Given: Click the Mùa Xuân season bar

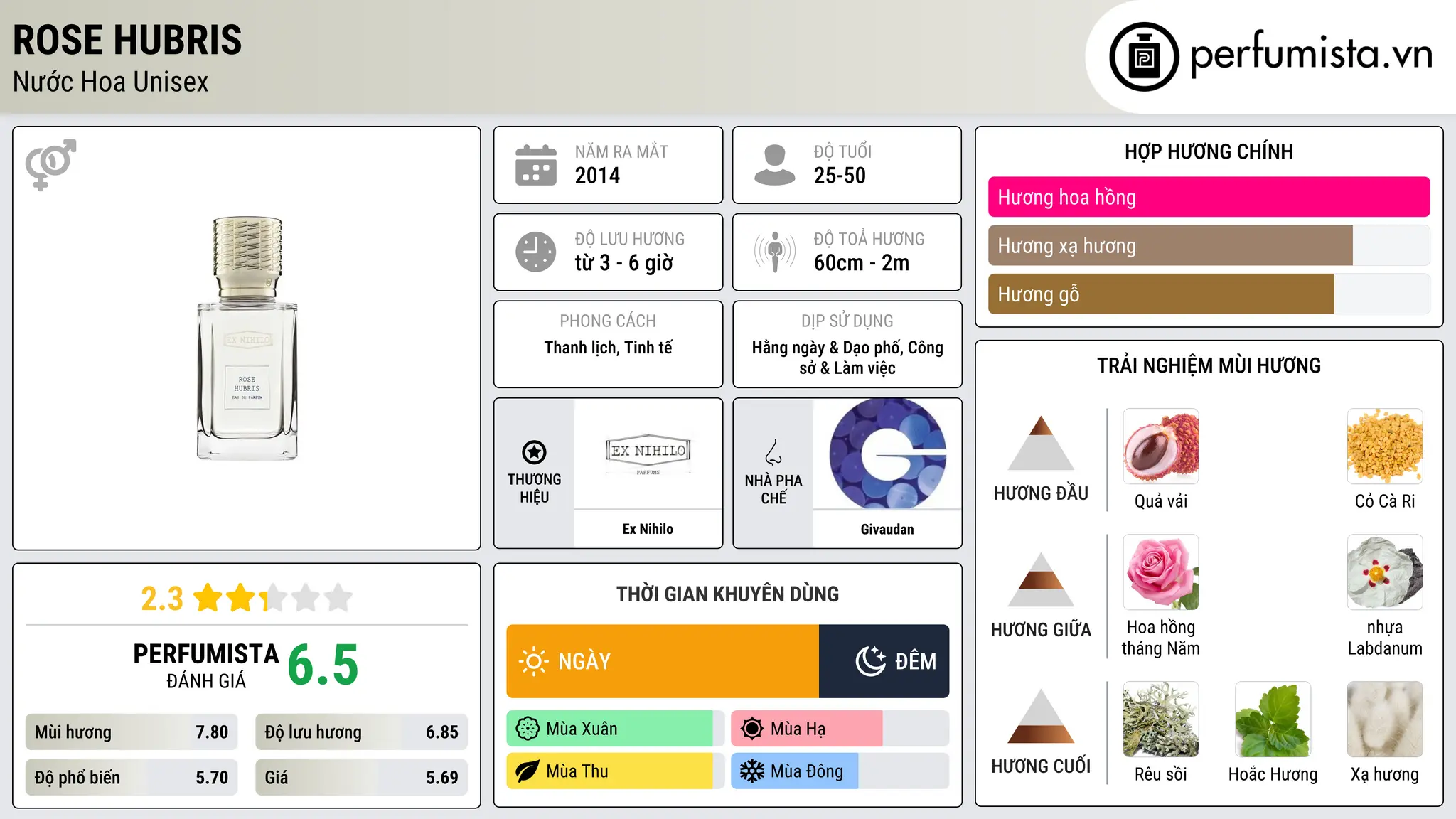Looking at the screenshot, I should tap(616, 729).
